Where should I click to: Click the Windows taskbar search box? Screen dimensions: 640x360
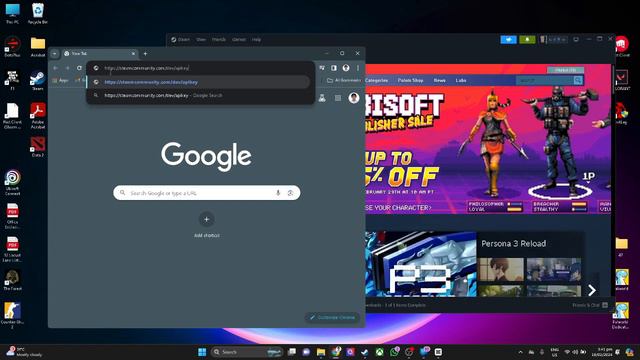[x=247, y=352]
